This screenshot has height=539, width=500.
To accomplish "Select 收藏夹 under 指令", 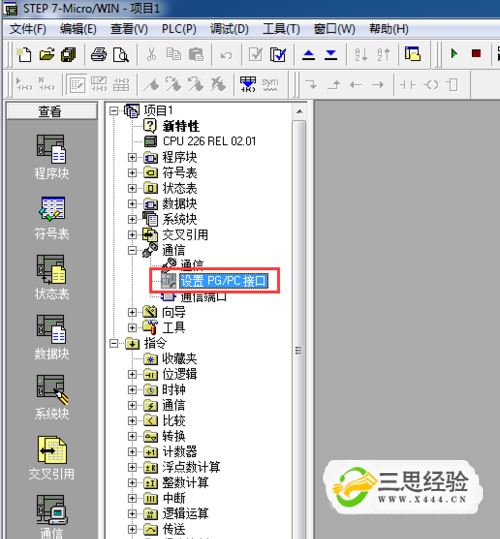I will pyautogui.click(x=179, y=359).
